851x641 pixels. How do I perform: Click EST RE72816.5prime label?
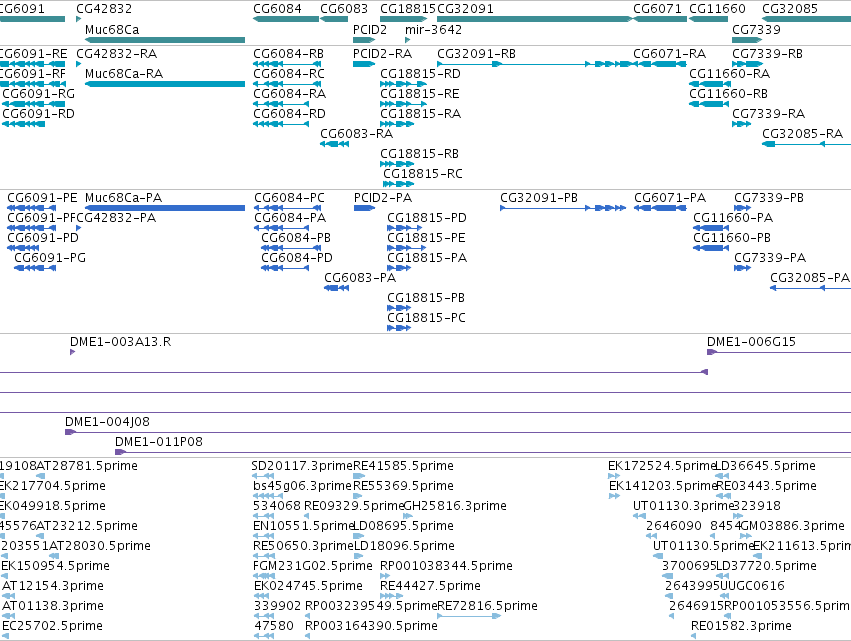[x=487, y=606]
